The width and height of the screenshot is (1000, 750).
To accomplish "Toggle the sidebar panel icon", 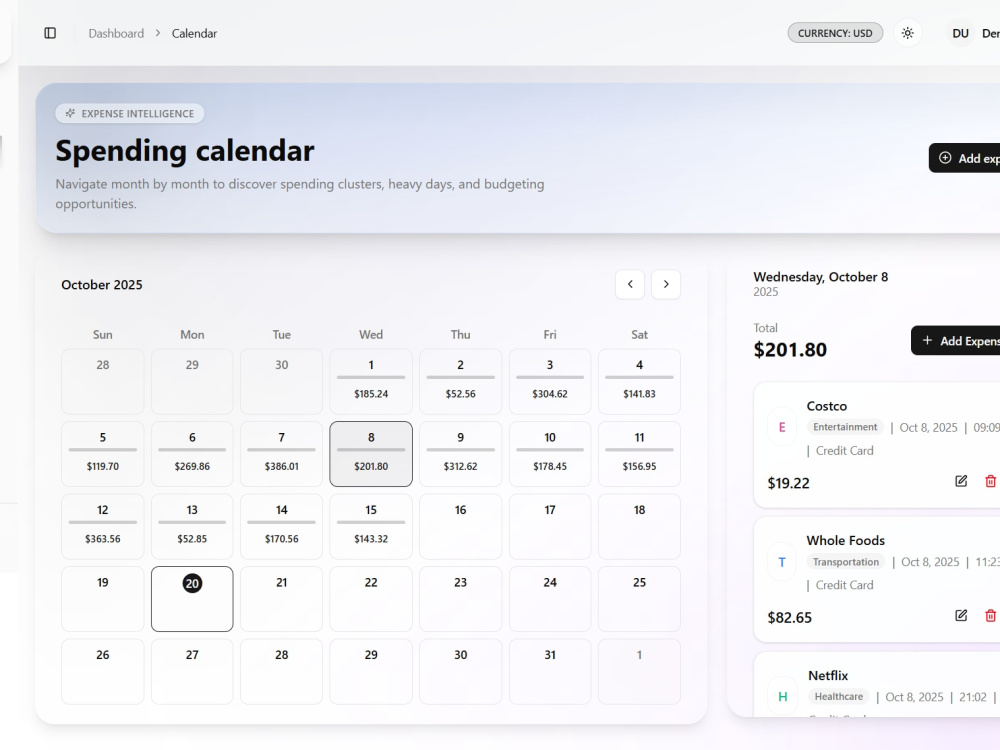I will pos(50,33).
